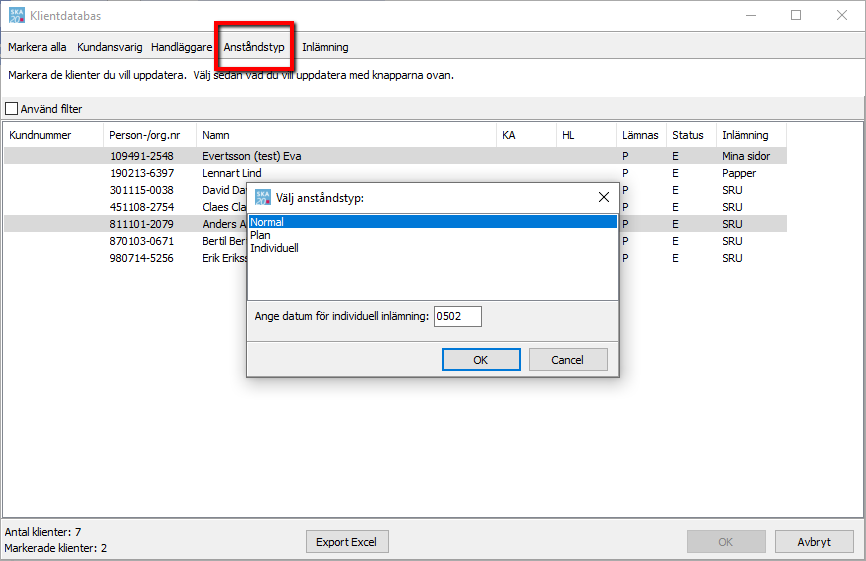The image size is (866, 561).
Task: Select Normal in the anståndstyp list
Action: [432, 222]
